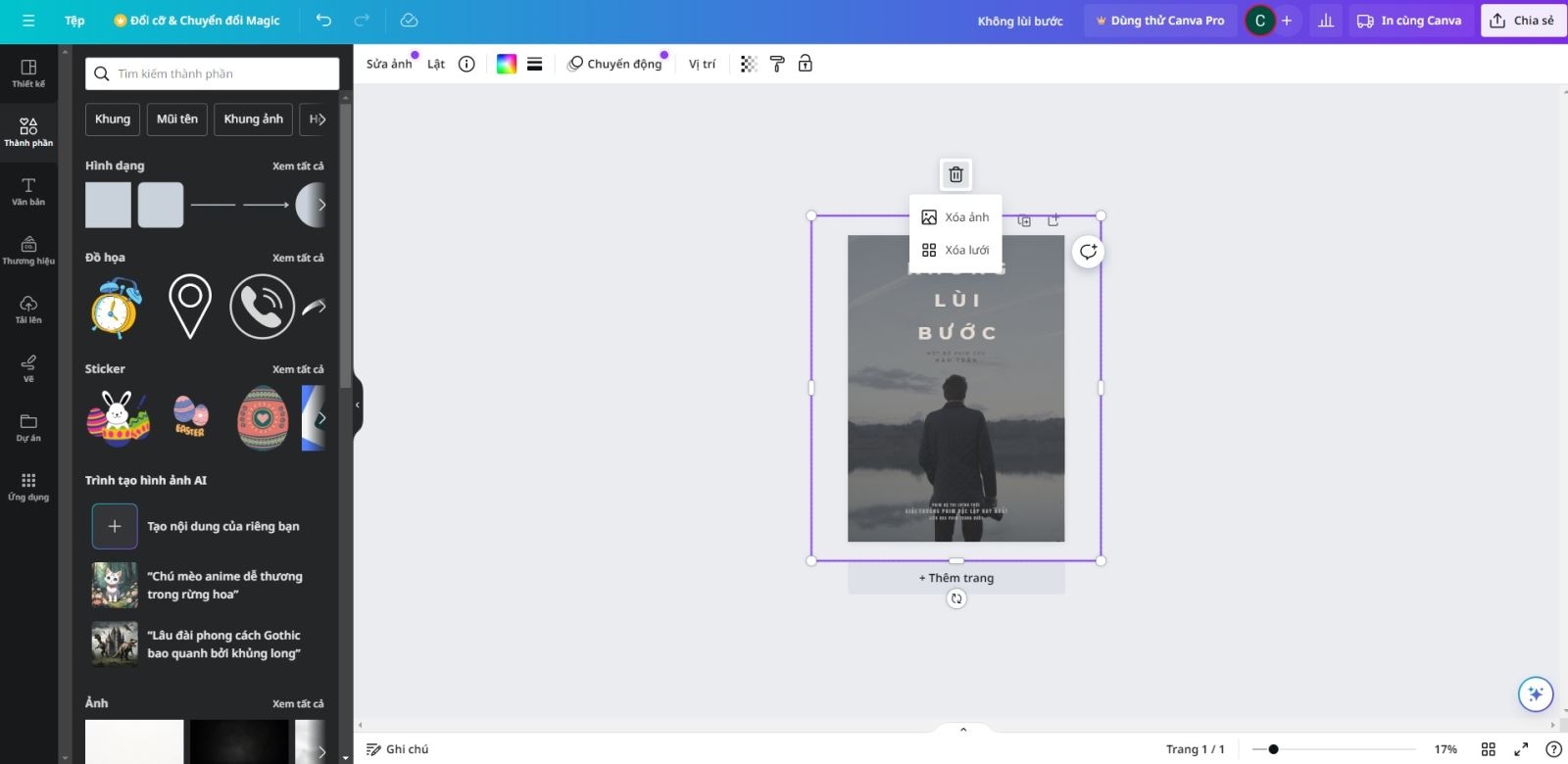Open the Tải lên uploads panel
The height and width of the screenshot is (764, 1568).
pyautogui.click(x=28, y=310)
